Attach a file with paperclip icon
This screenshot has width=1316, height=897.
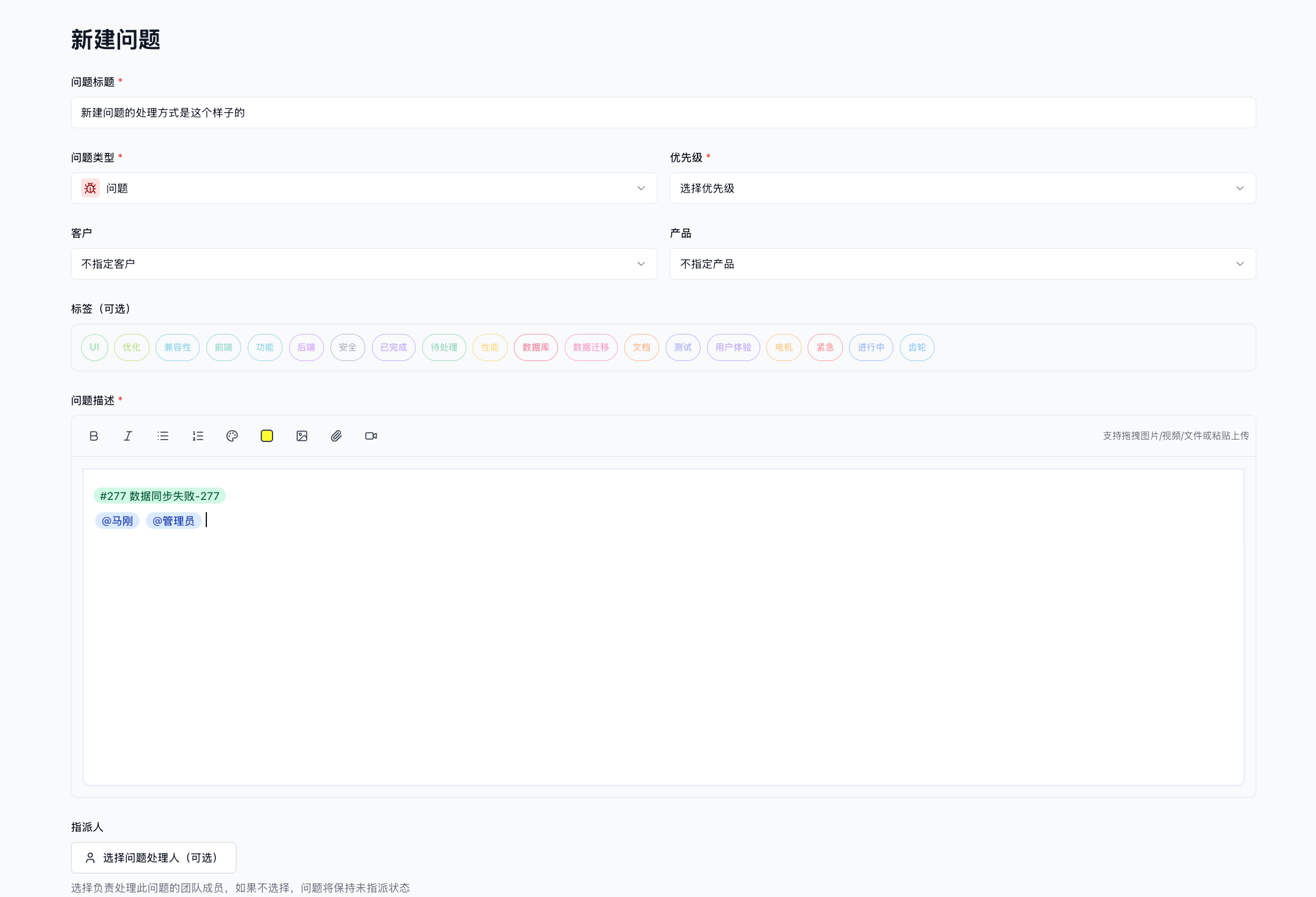point(336,436)
